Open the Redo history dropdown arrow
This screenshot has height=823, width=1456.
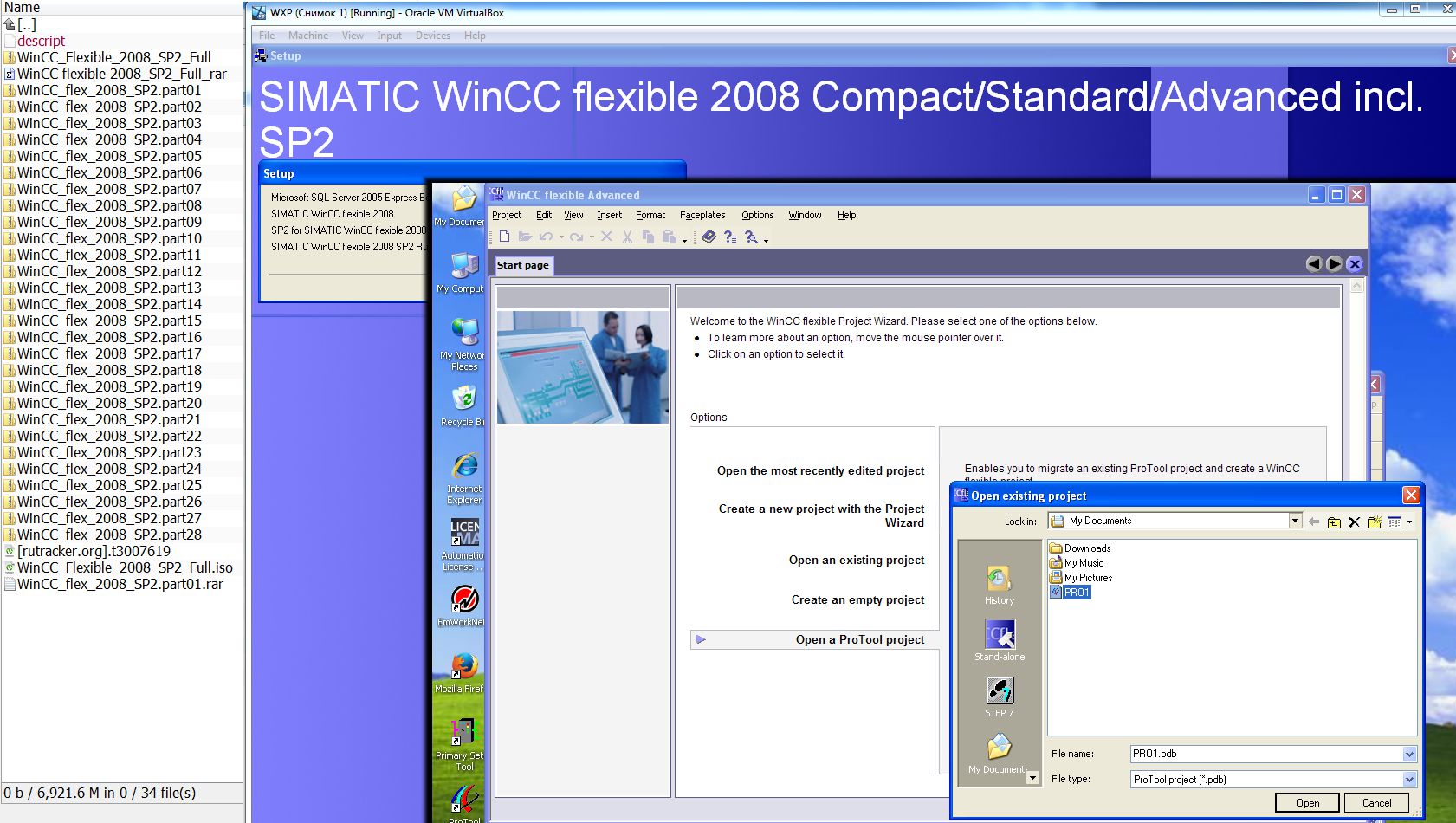coord(592,237)
